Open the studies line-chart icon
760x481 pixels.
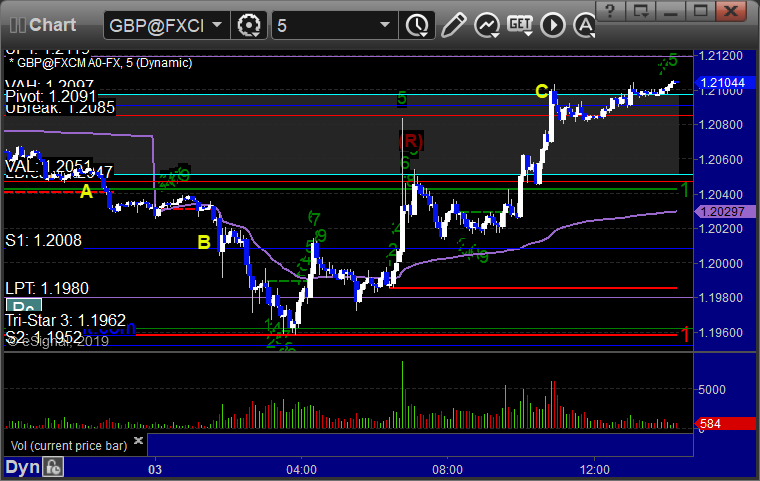click(x=487, y=25)
